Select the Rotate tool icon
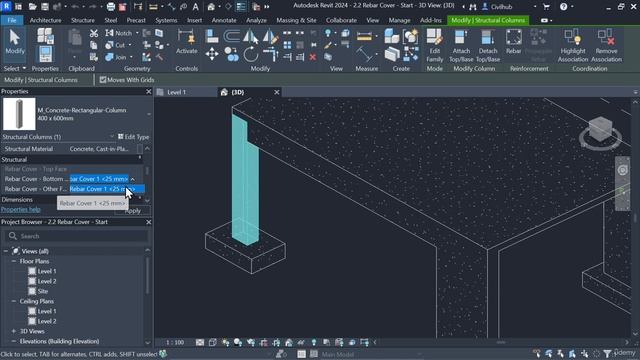 pyautogui.click(x=251, y=54)
